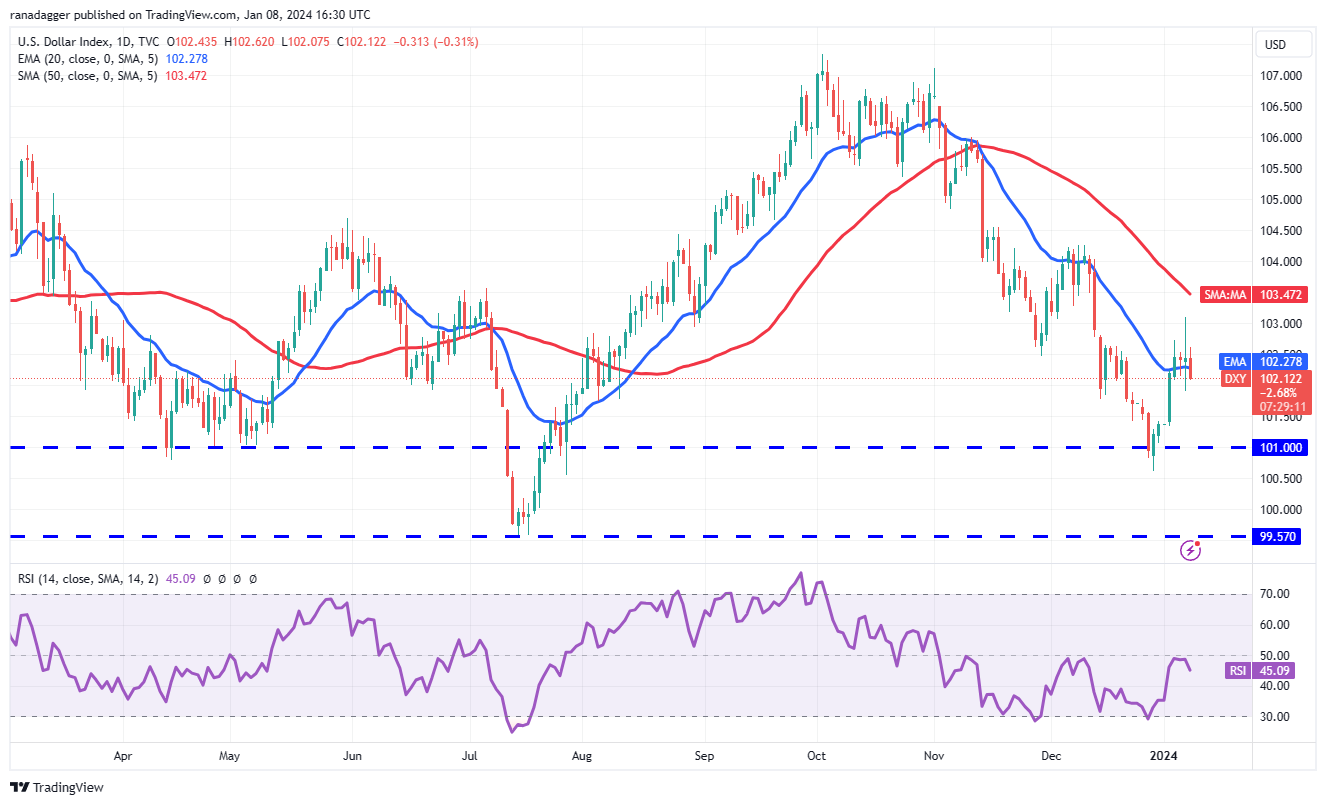Click the Oct label on the time axis
Image resolution: width=1326 pixels, height=805 pixels.
(x=816, y=757)
